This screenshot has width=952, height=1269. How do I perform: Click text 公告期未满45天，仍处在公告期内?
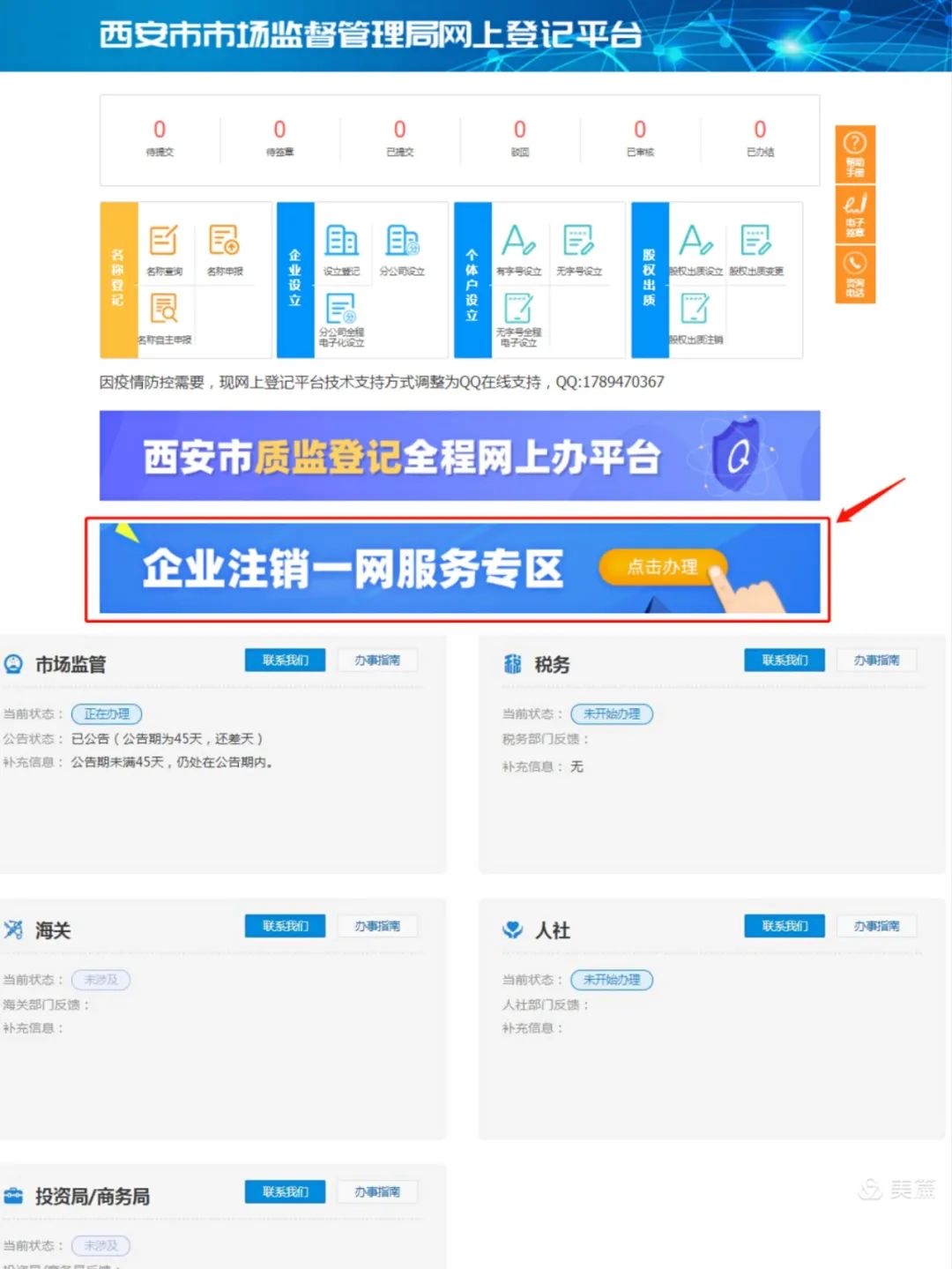pyautogui.click(x=172, y=762)
